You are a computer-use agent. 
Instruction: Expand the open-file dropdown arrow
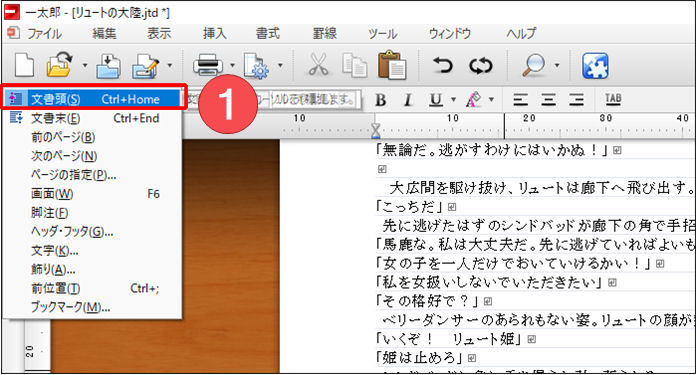(x=84, y=65)
